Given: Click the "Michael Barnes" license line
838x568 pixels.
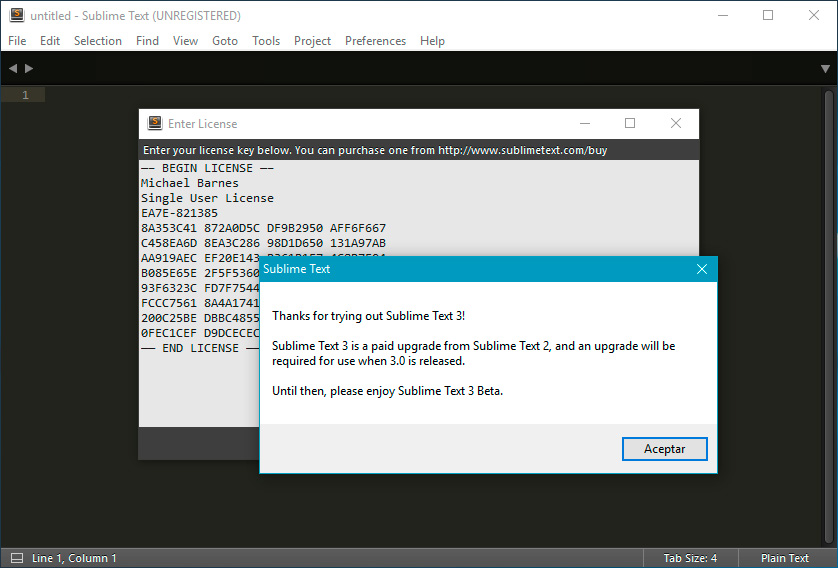Looking at the screenshot, I should (x=190, y=183).
